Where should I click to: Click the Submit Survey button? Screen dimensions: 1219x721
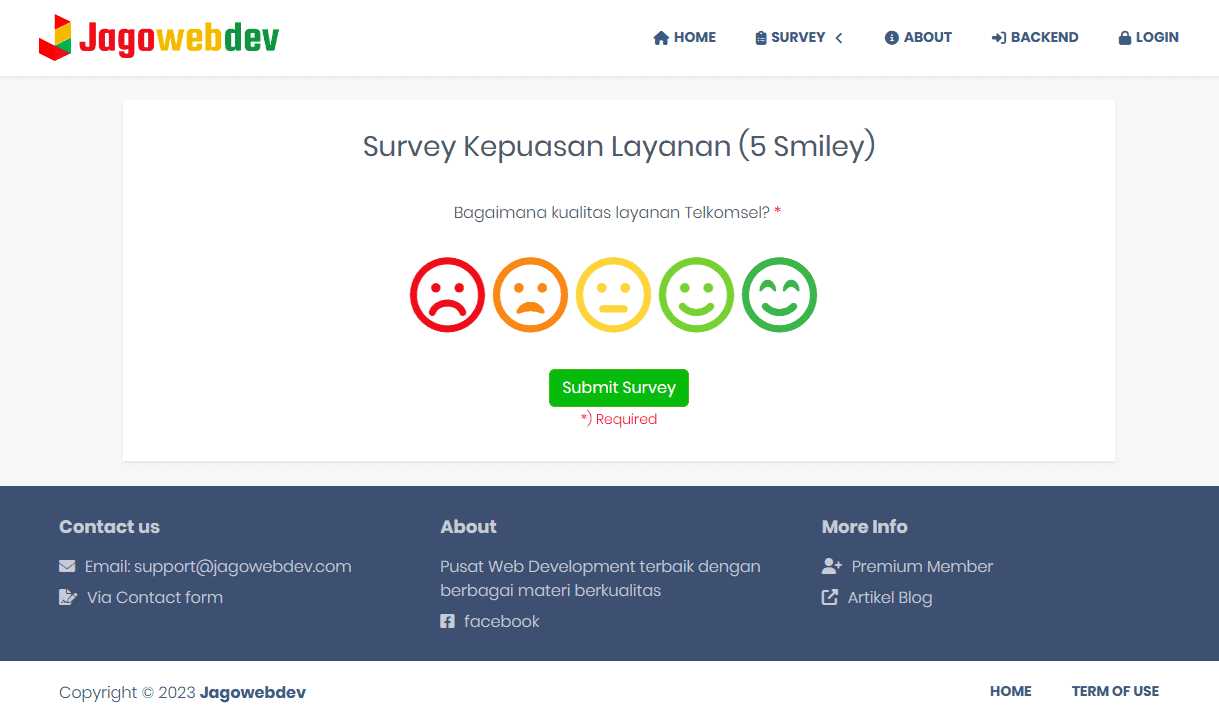click(x=619, y=388)
